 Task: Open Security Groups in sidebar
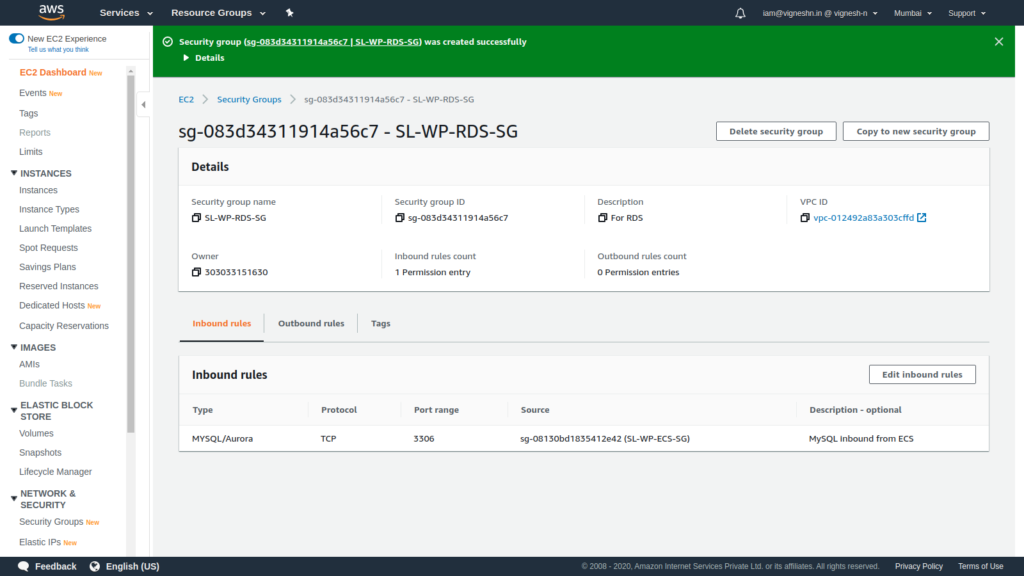tap(51, 522)
